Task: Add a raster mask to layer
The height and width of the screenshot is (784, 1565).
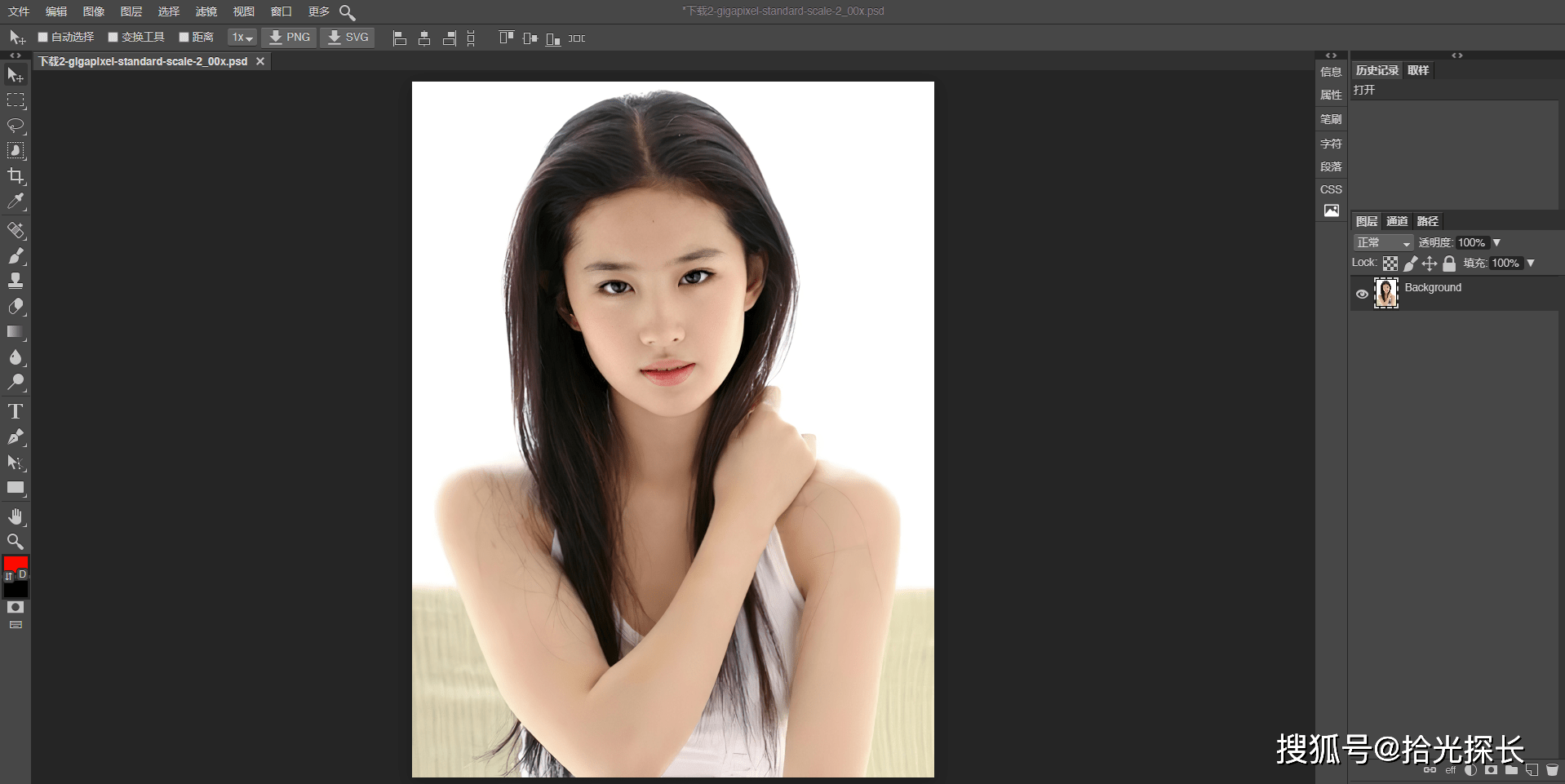Action: point(1491,770)
